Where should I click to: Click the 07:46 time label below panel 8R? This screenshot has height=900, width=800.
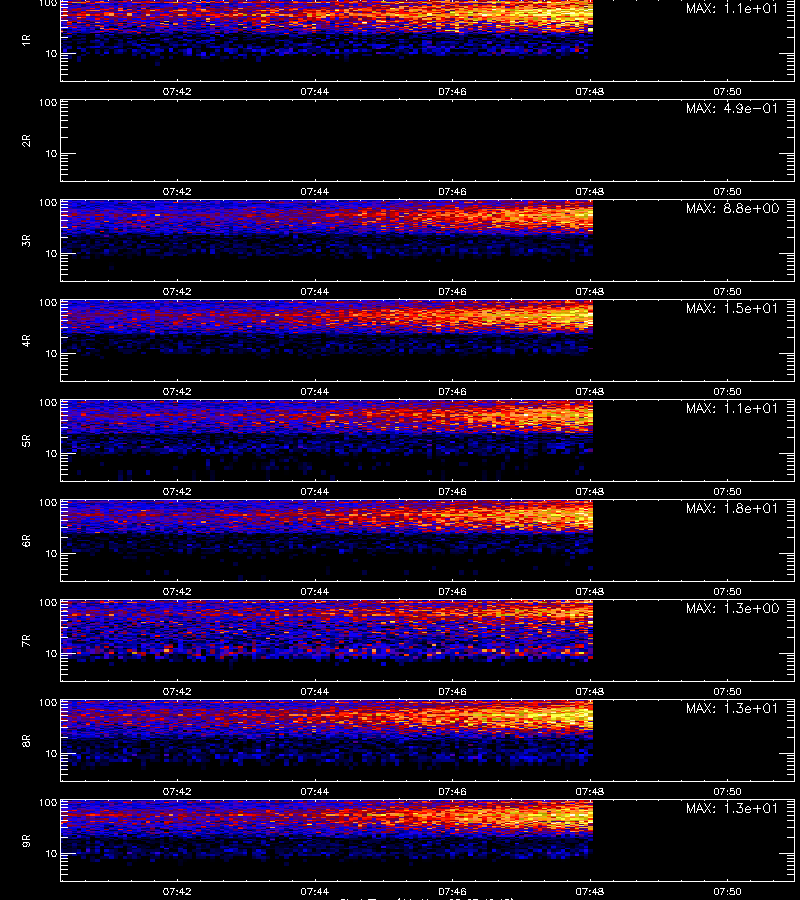[452, 792]
